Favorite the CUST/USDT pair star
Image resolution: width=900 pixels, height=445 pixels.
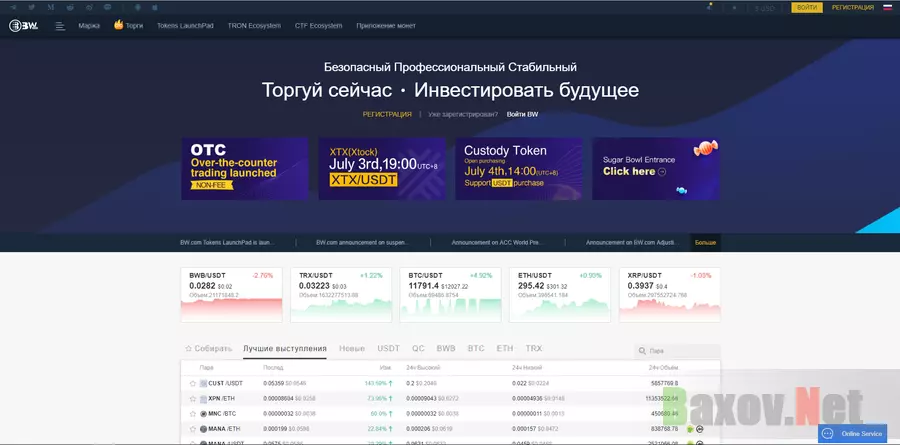coord(193,383)
